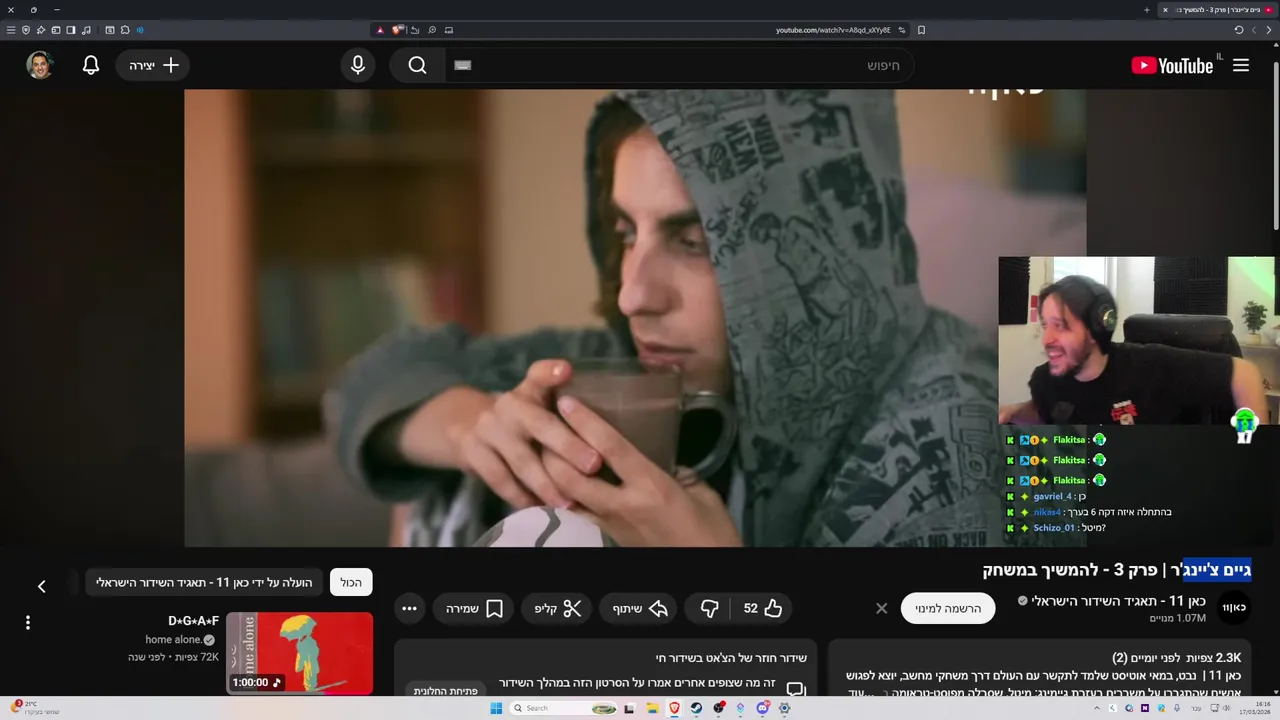
Task: Close the current YouTube tab
Action: coord(1165,10)
